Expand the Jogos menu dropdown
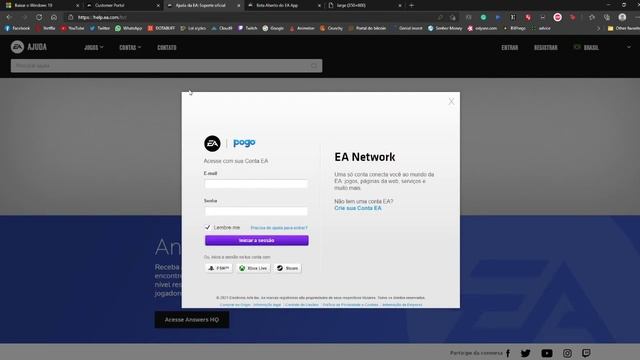This screenshot has width=640, height=360. (93, 47)
